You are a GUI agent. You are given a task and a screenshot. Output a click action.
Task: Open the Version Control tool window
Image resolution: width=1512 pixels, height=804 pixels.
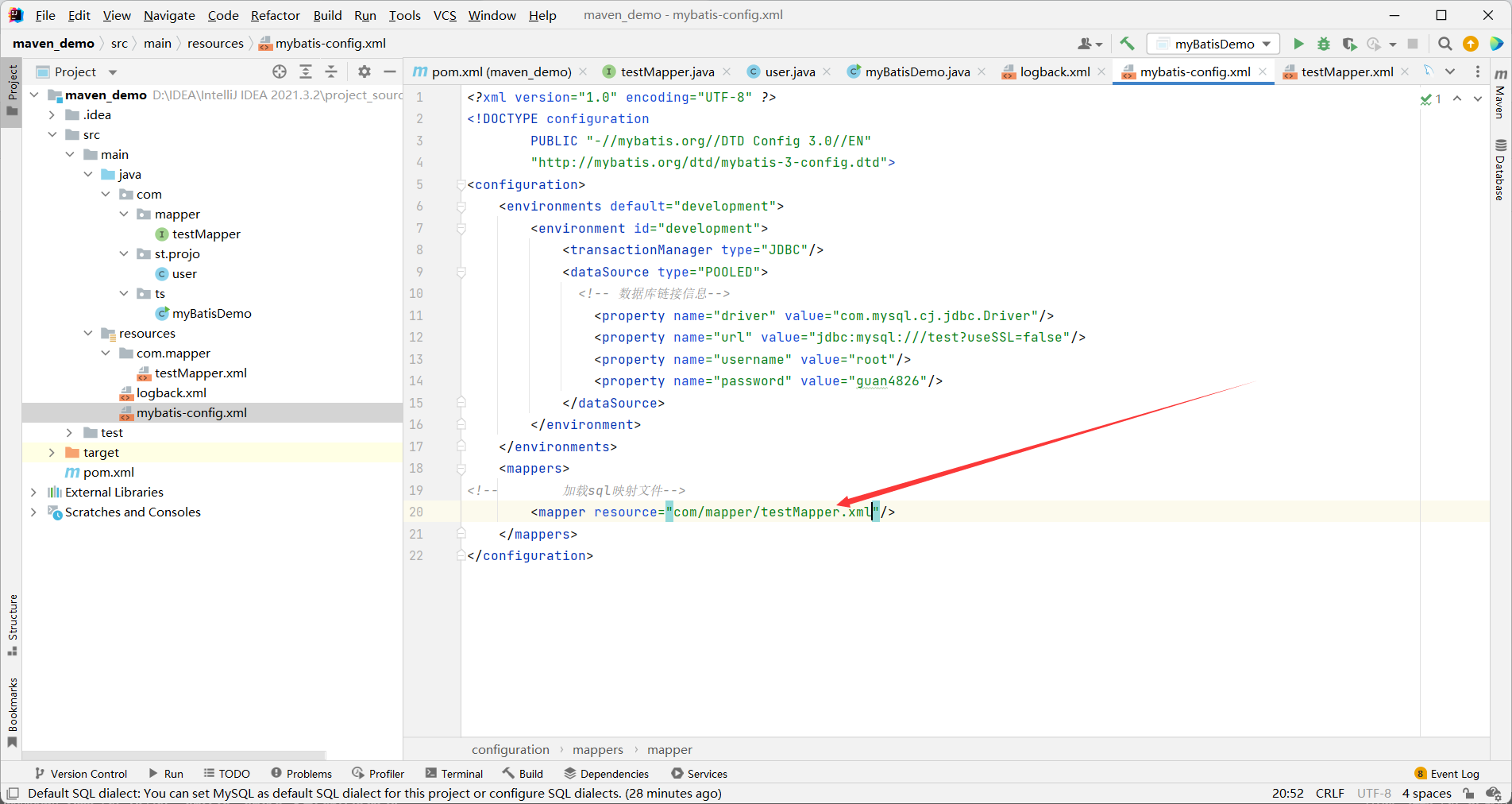[x=81, y=773]
